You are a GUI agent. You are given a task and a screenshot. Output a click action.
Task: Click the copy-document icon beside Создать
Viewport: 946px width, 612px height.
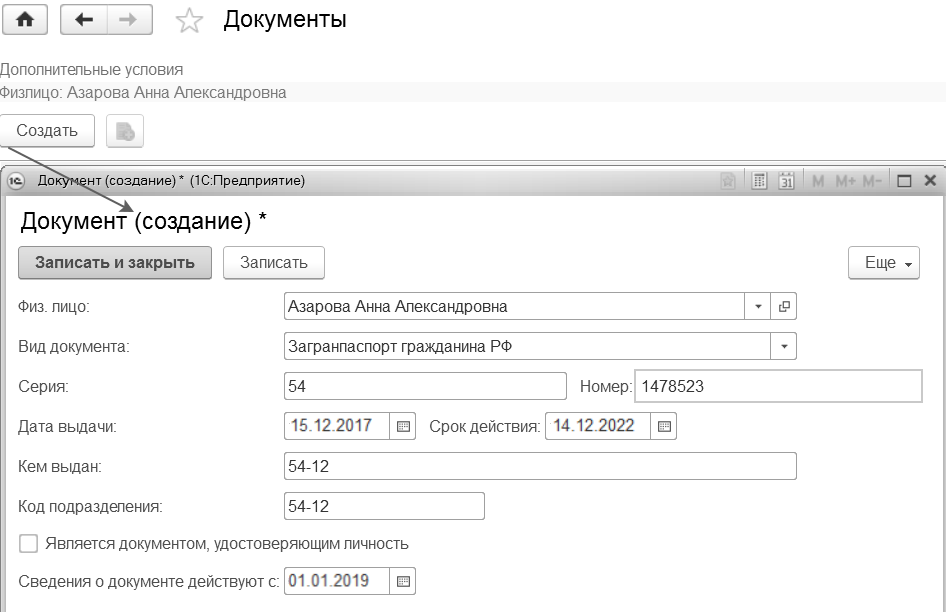pyautogui.click(x=125, y=131)
